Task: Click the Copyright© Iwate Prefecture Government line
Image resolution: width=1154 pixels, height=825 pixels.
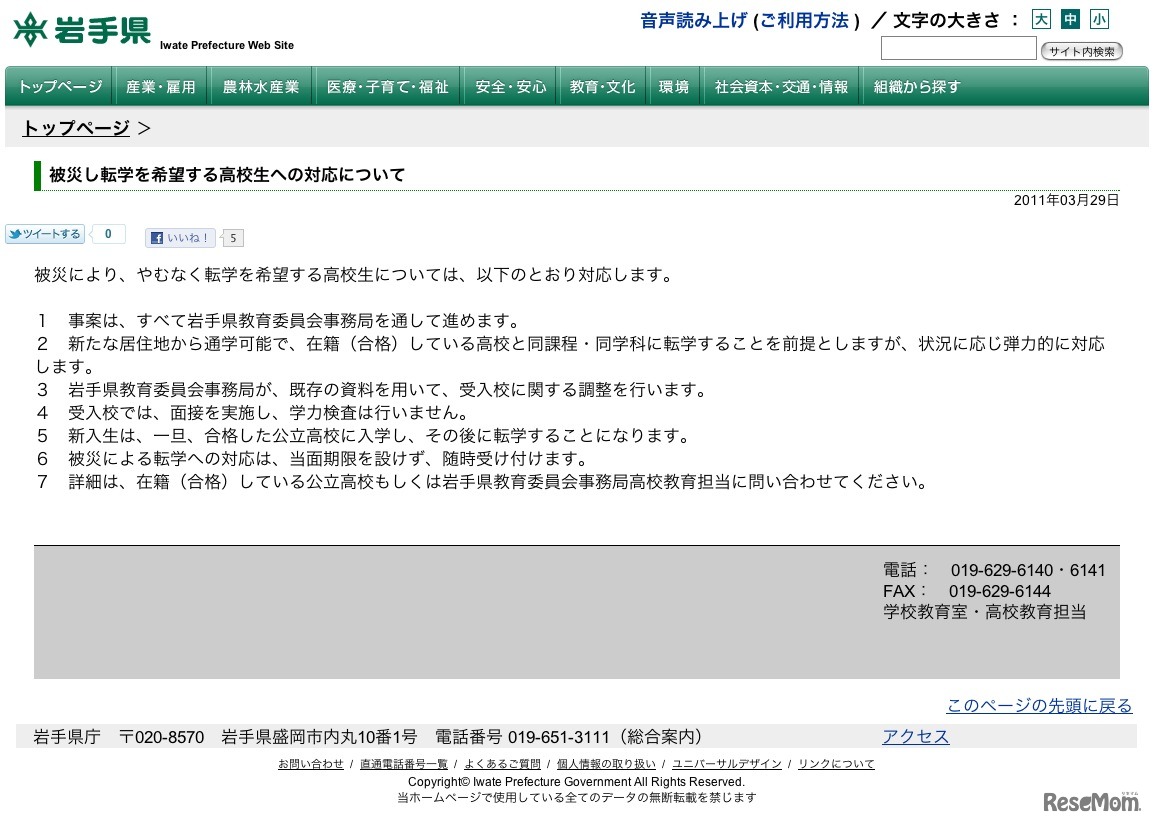Action: [x=576, y=782]
